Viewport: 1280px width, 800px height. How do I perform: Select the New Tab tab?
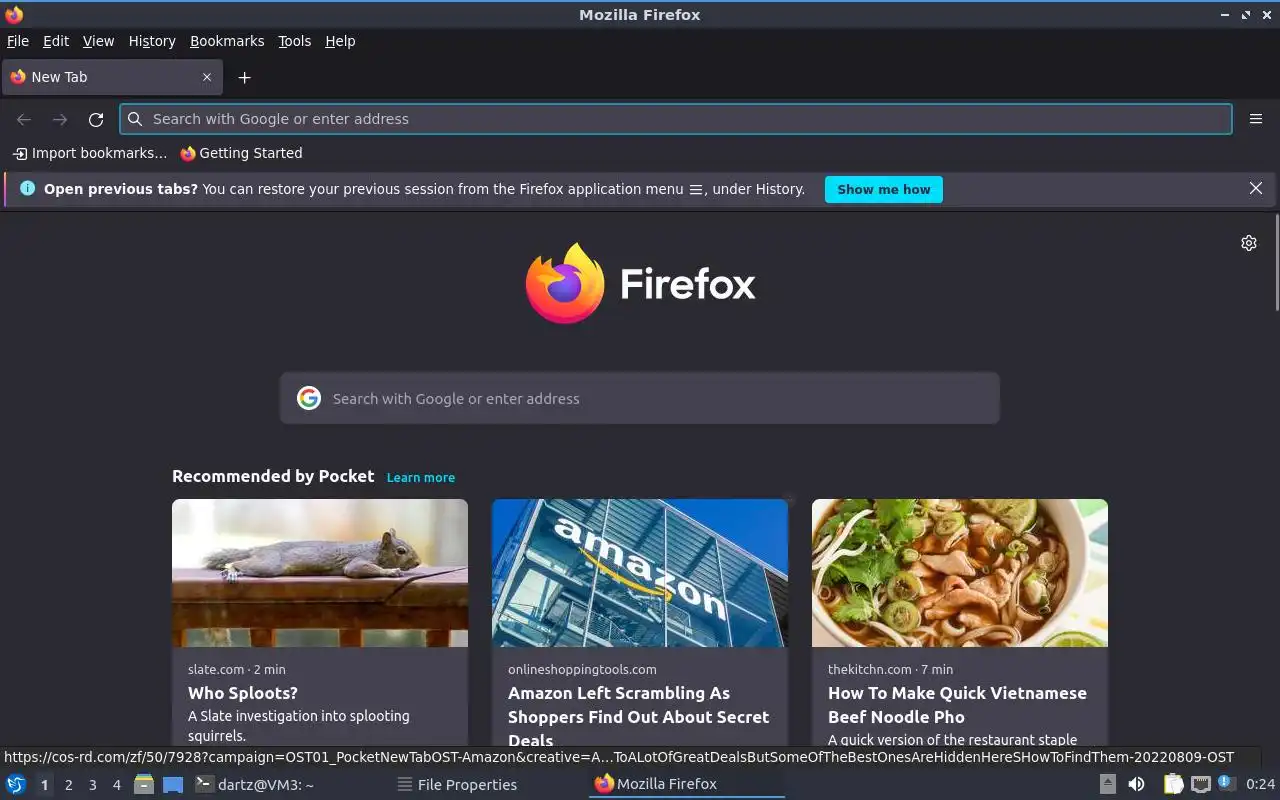110,77
